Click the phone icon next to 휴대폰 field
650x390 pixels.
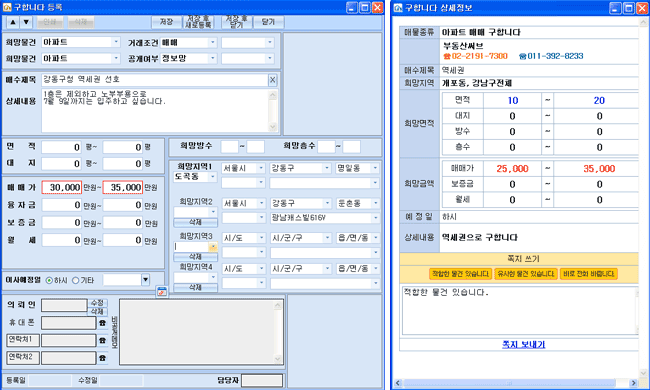coord(102,323)
